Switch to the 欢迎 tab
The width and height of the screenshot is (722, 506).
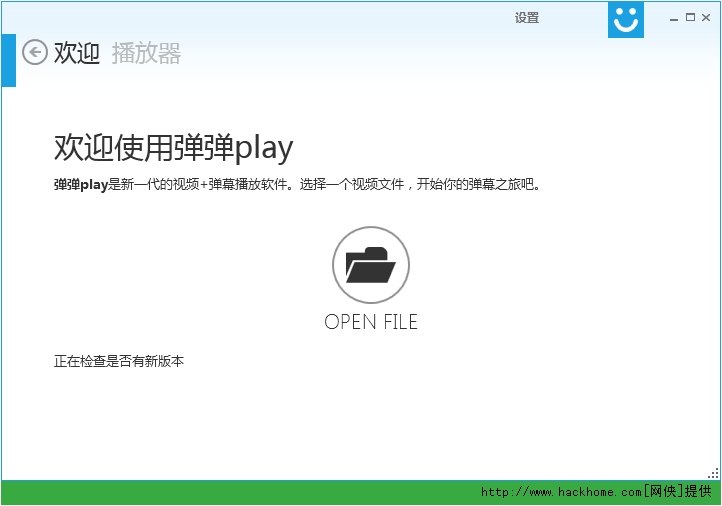point(76,52)
